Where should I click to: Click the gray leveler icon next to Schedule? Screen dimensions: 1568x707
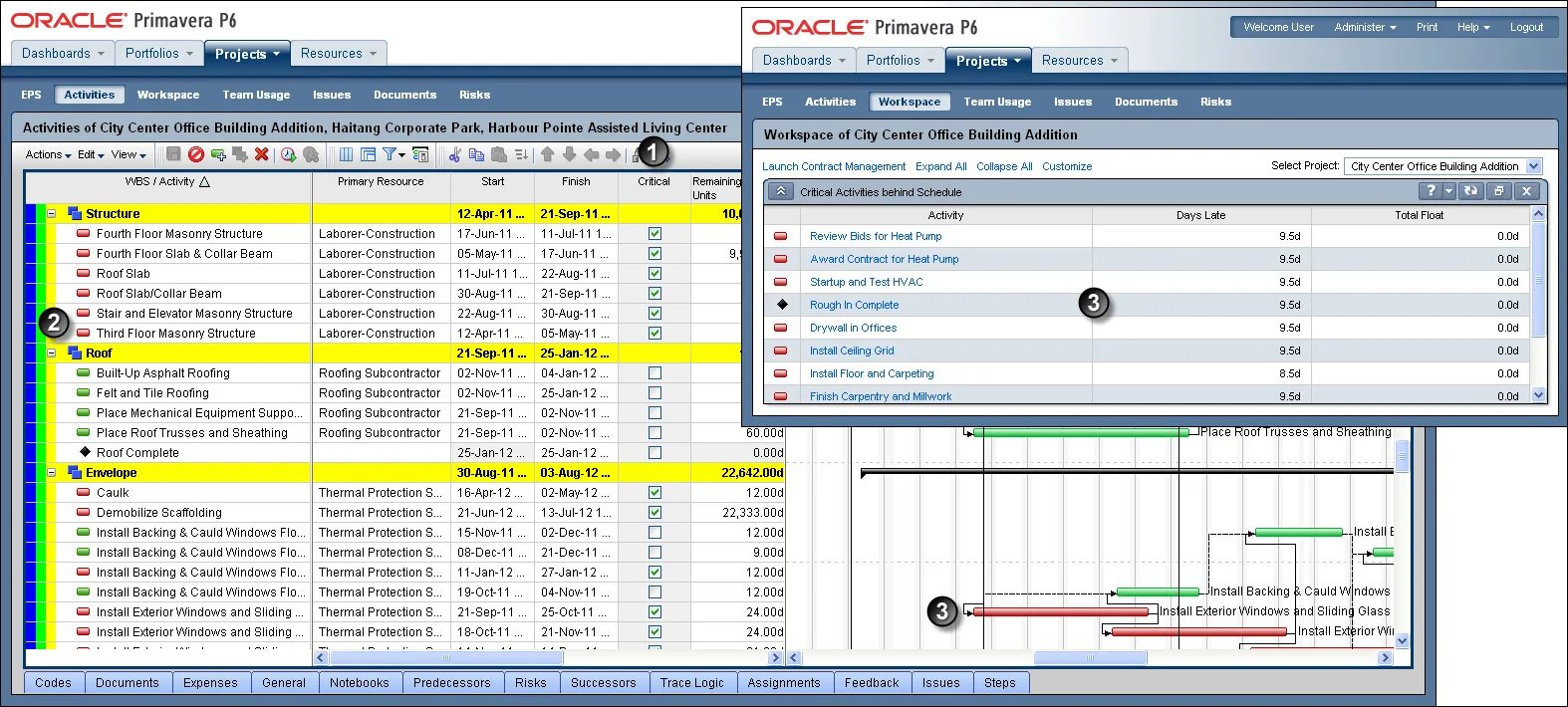[311, 154]
